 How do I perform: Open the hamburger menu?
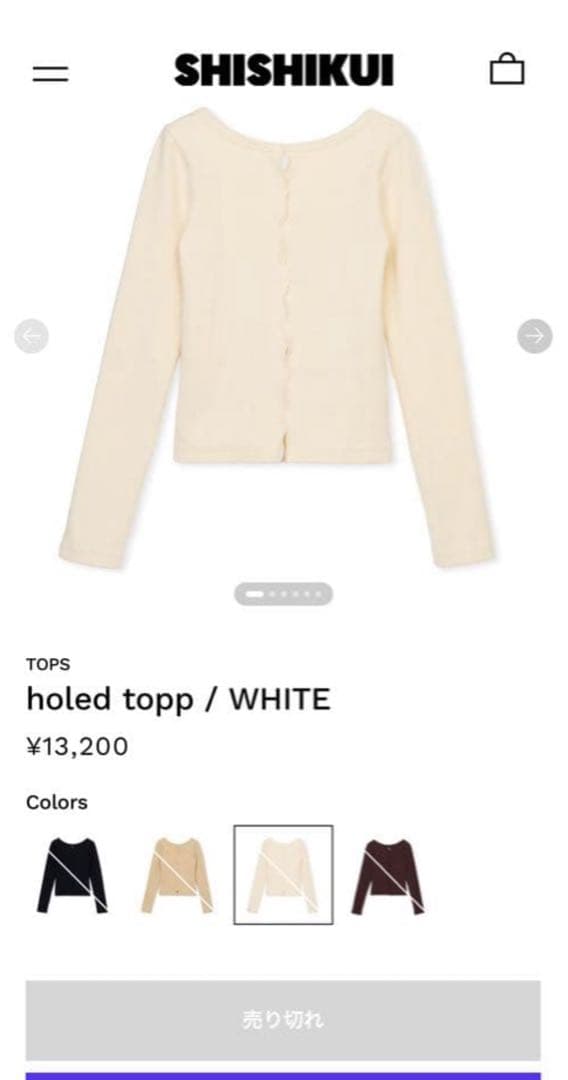tap(50, 73)
